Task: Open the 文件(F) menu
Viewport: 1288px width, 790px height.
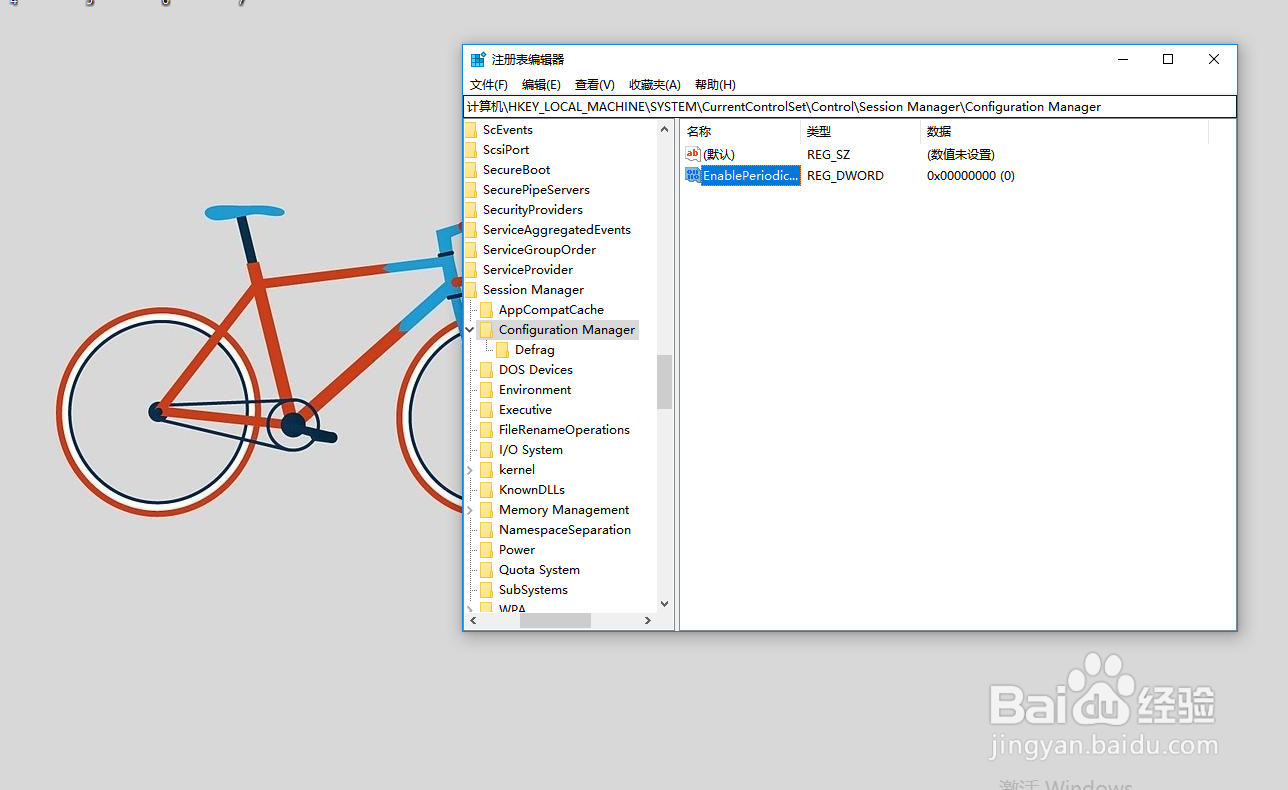Action: pos(489,85)
